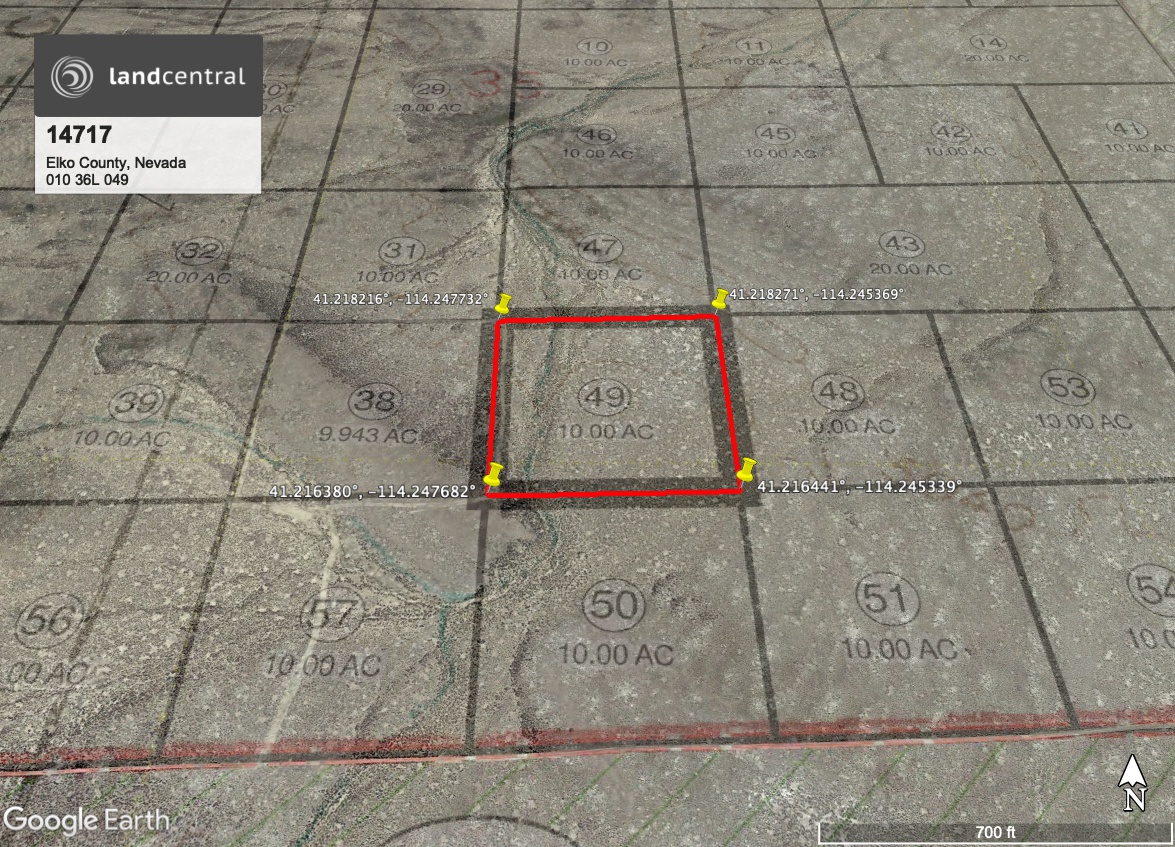1175x847 pixels.
Task: Click the northeast yellow pushpin marker
Action: click(720, 298)
